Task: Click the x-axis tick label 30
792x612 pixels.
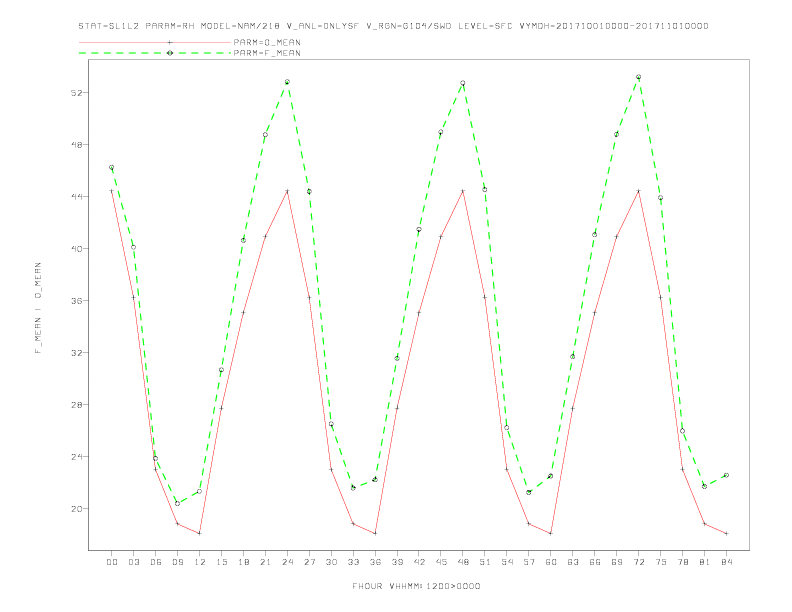Action: (x=331, y=562)
